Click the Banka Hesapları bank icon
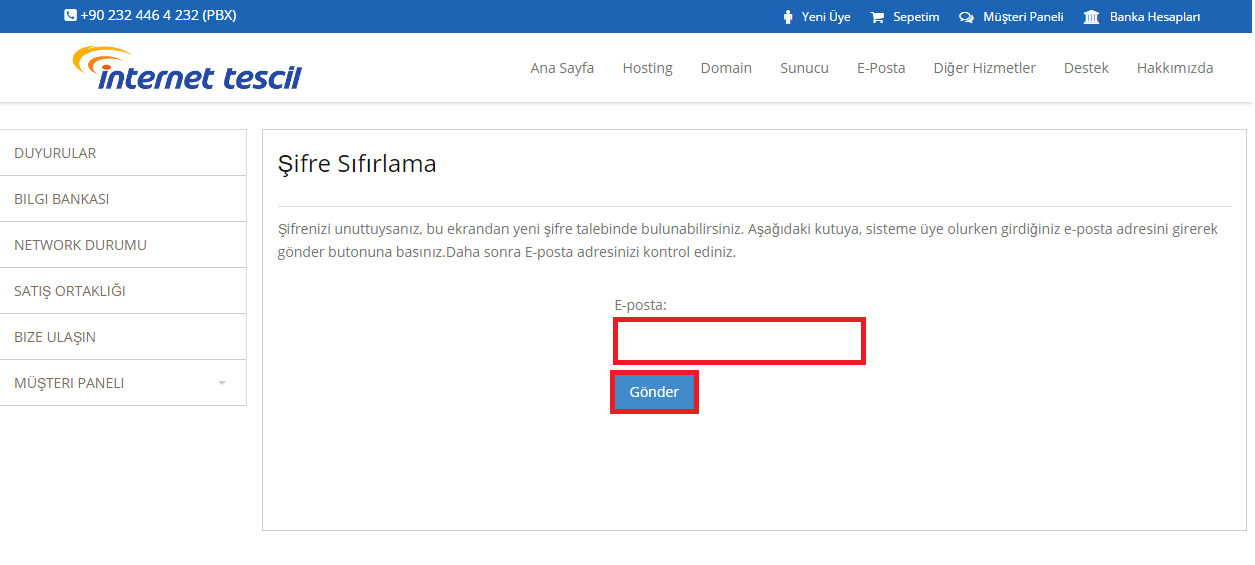1255x565 pixels. (1092, 17)
